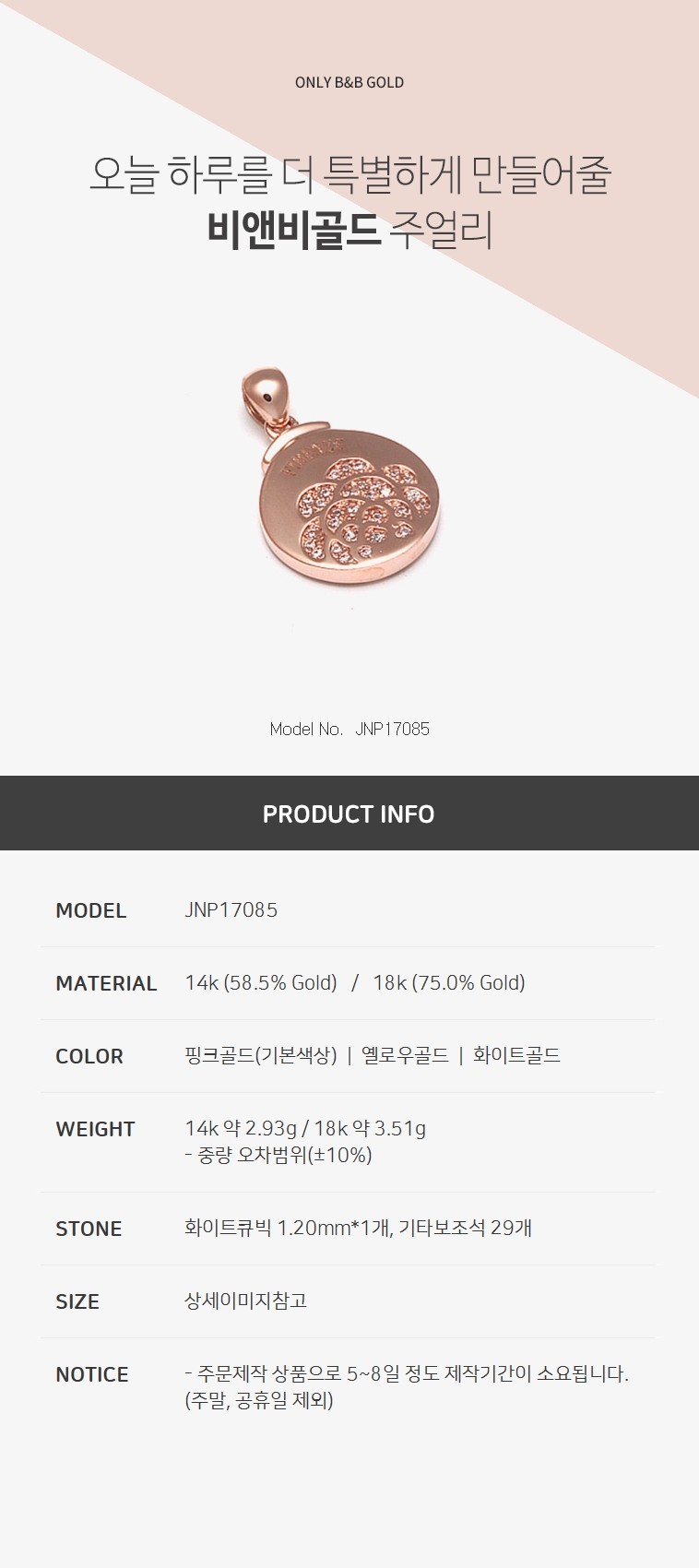Click the bold 비앤비골드 brand name
The height and width of the screenshot is (1568, 699).
coord(293,231)
